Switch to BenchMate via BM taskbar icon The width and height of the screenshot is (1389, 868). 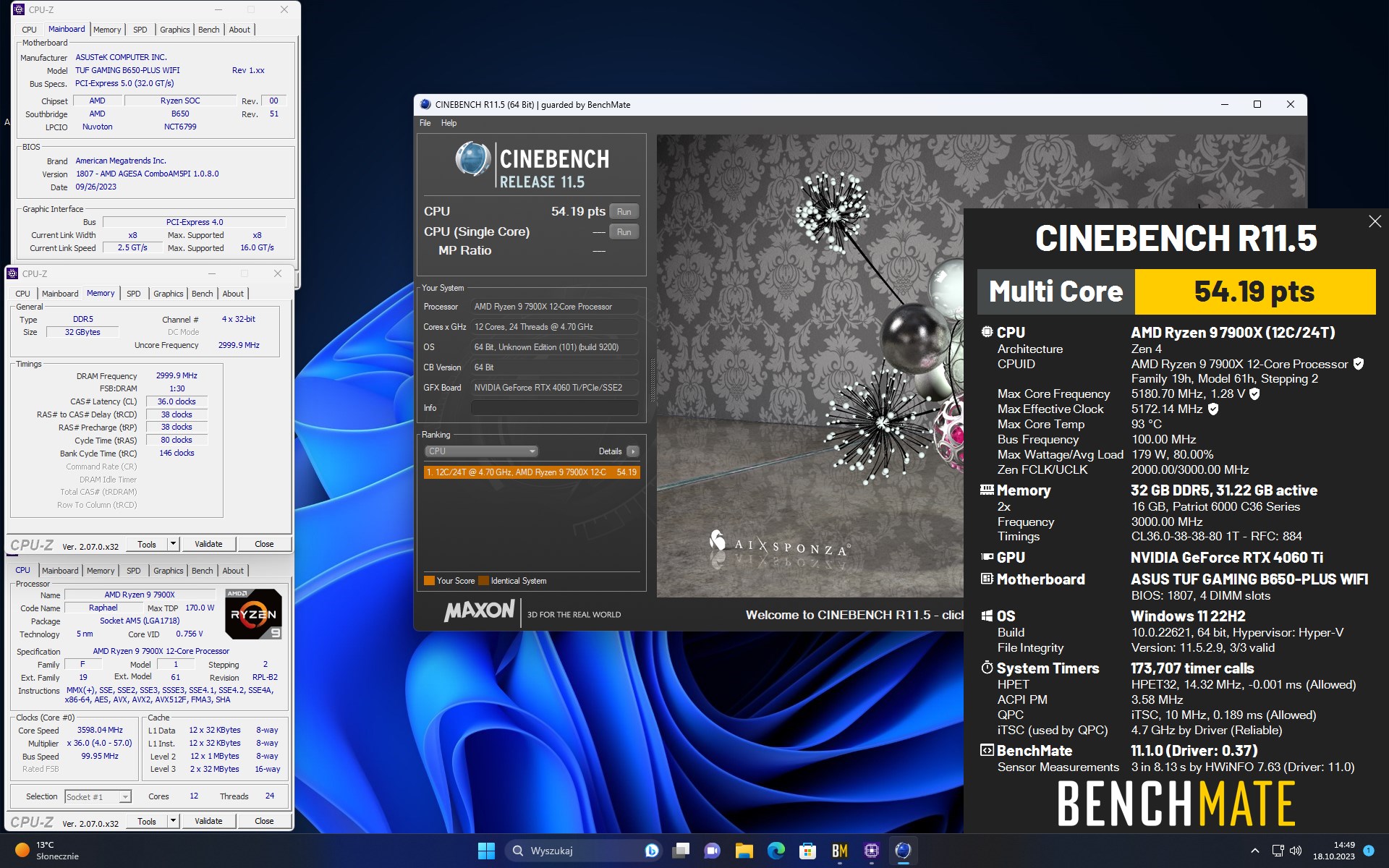[839, 851]
